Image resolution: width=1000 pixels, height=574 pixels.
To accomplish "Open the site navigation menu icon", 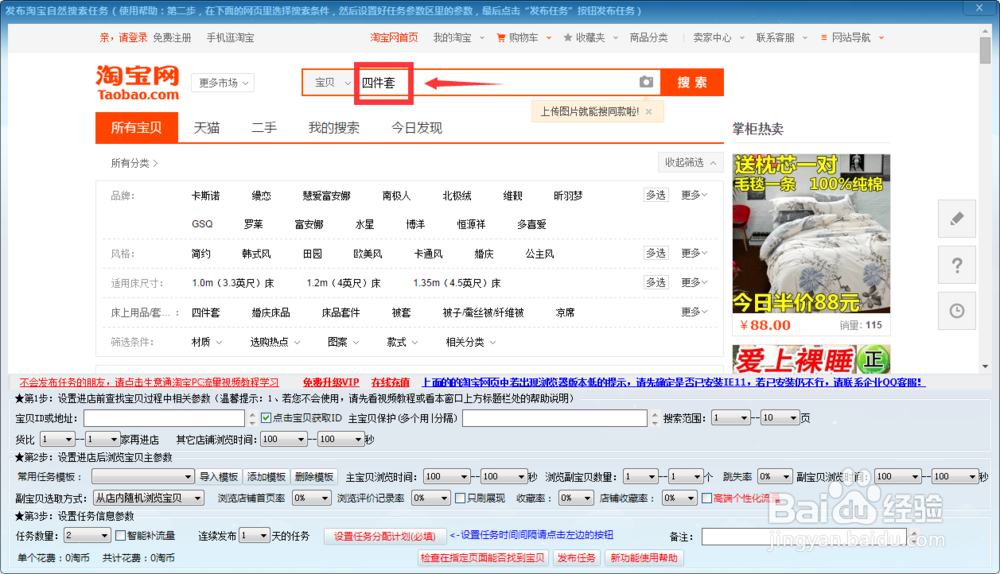I will (824, 38).
